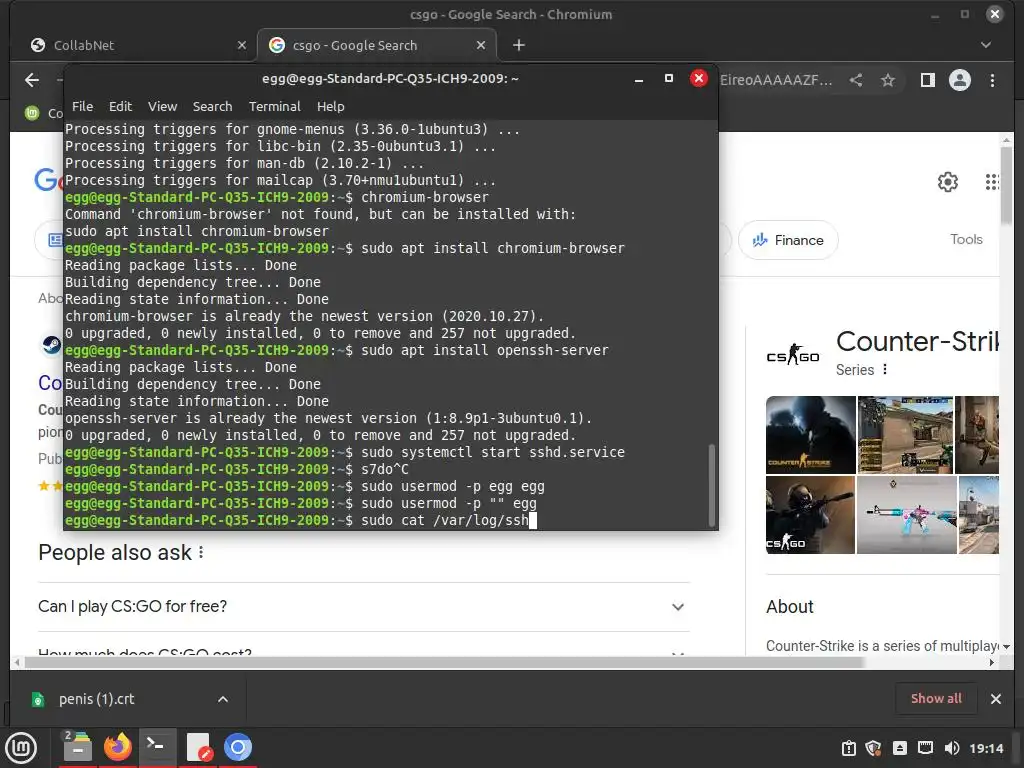Open the tab search dropdown

point(986,45)
